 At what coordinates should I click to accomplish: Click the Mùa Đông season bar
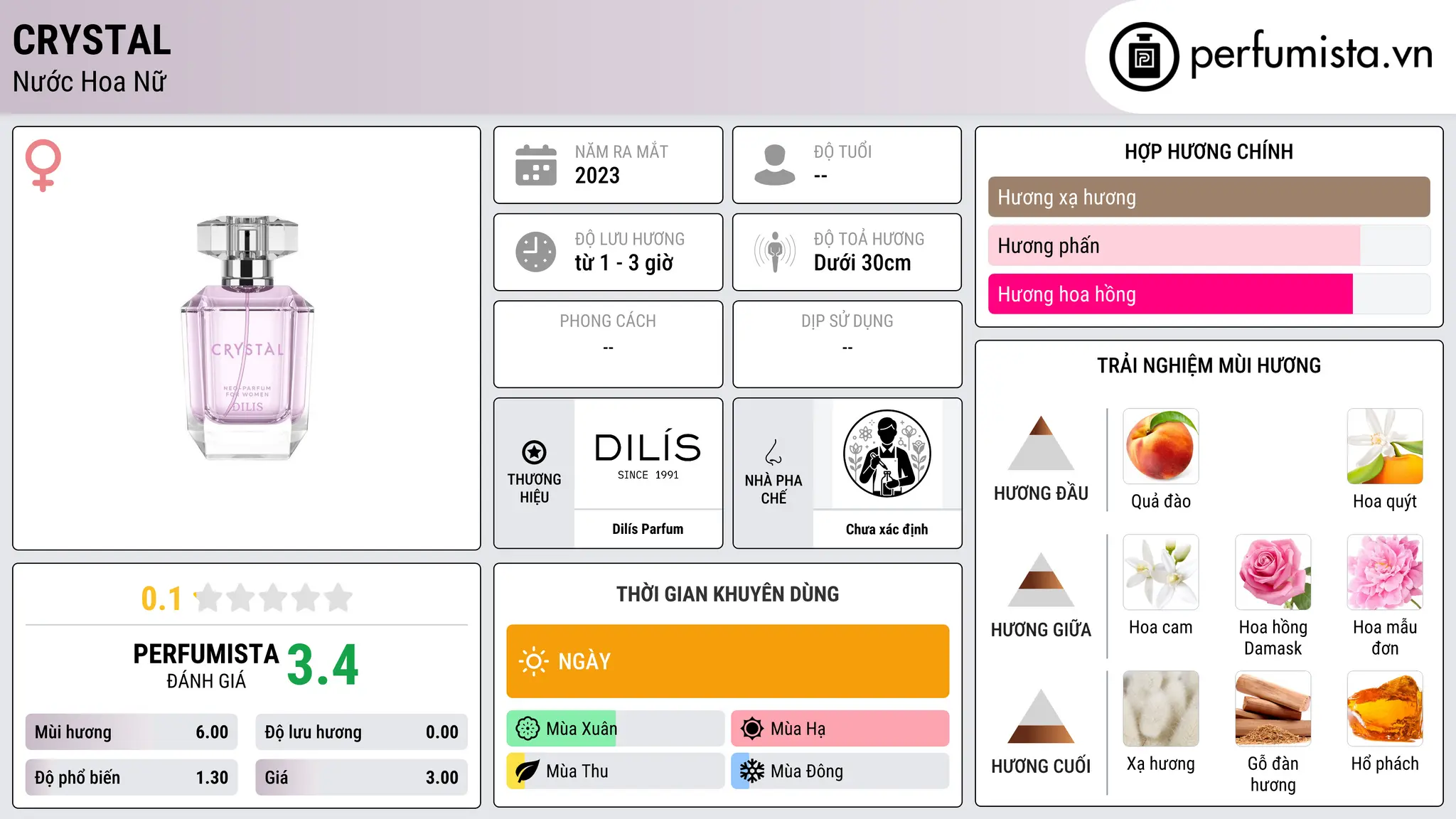(840, 771)
